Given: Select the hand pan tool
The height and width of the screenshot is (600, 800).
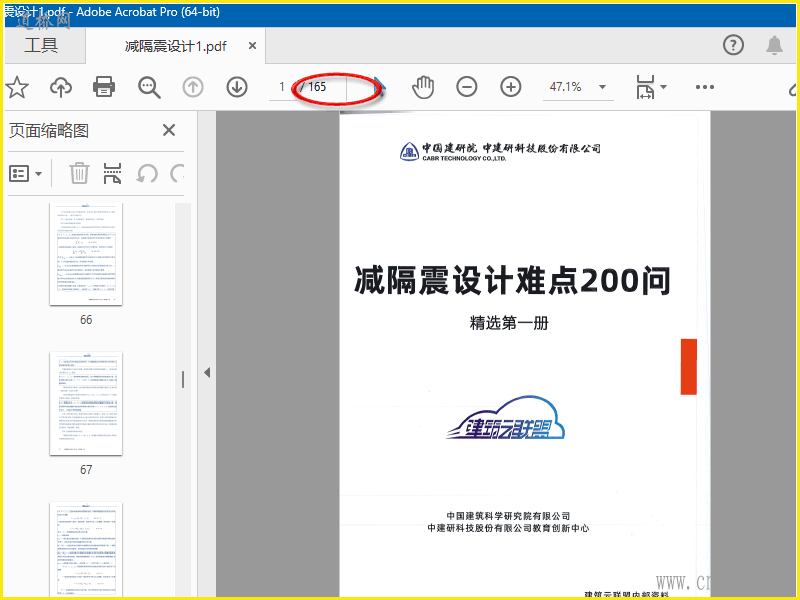Looking at the screenshot, I should point(423,87).
